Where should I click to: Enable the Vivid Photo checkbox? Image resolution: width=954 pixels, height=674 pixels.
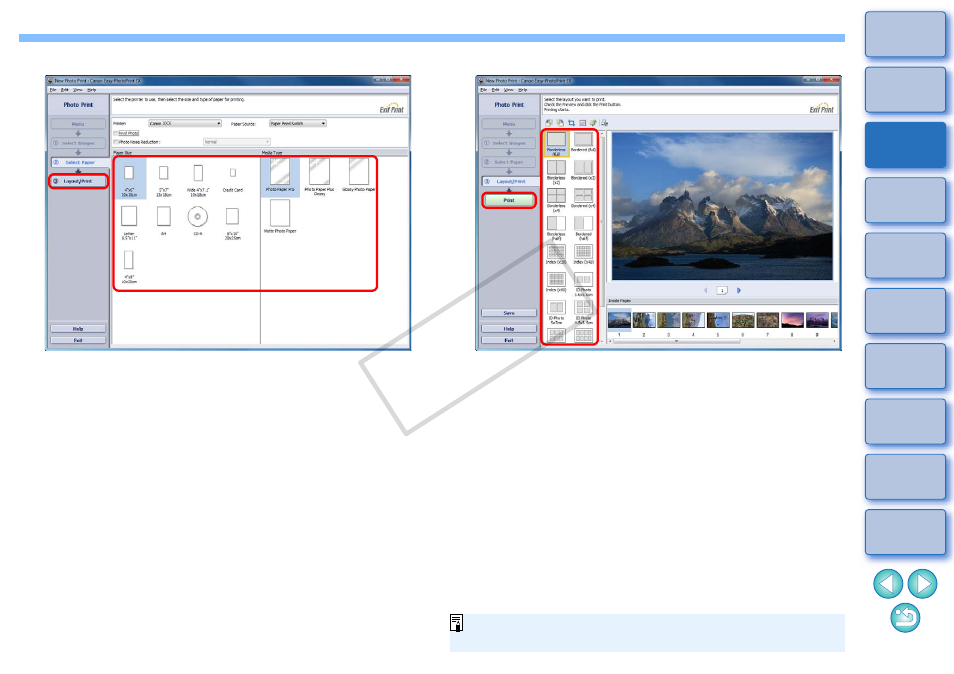coord(116,133)
